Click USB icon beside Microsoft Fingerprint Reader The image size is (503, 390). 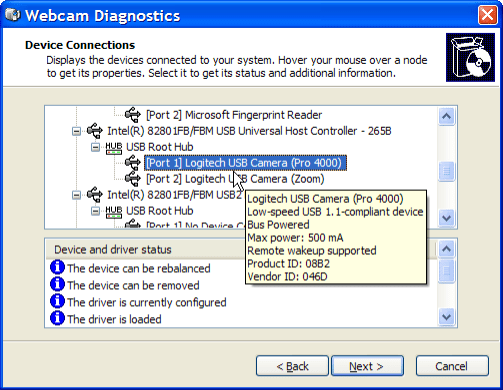(x=133, y=115)
